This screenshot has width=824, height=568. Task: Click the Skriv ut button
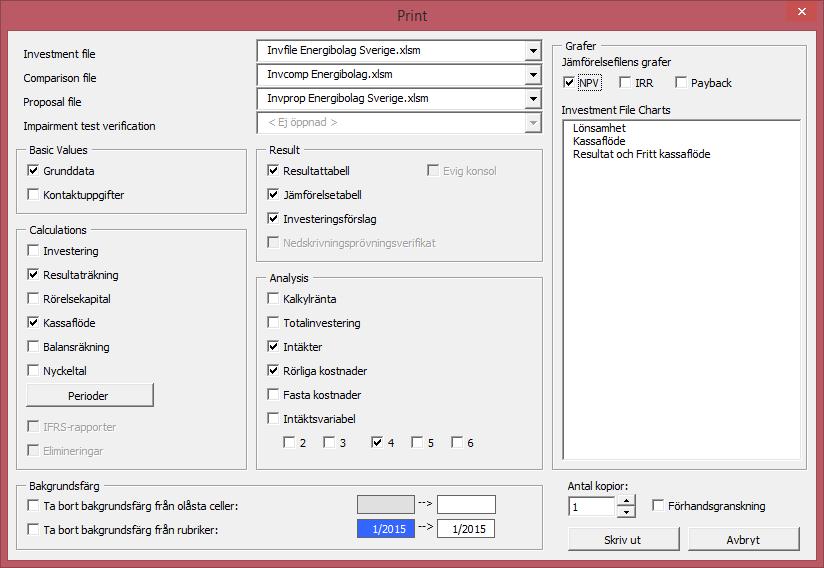point(623,539)
